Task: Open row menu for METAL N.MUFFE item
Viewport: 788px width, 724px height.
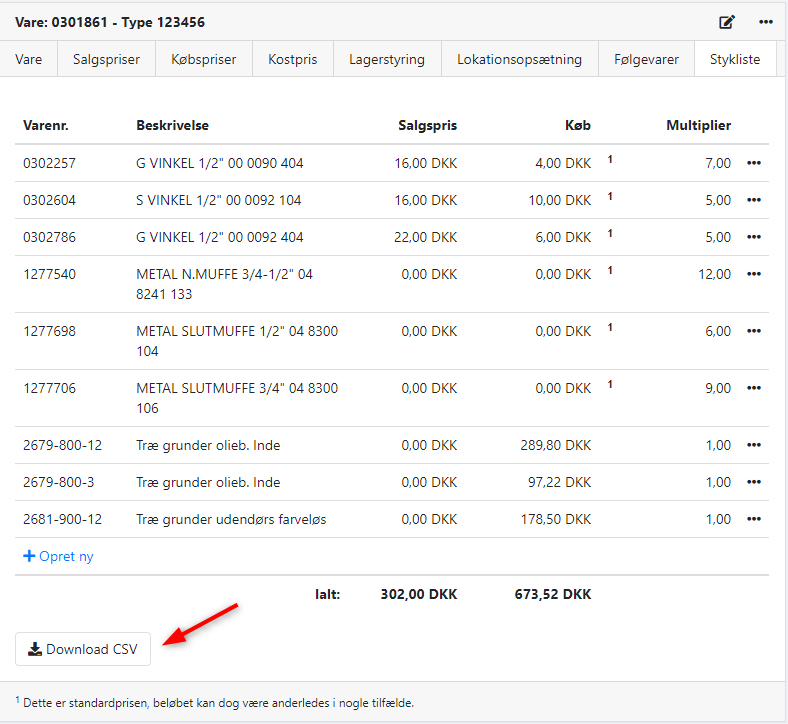Action: (x=754, y=274)
